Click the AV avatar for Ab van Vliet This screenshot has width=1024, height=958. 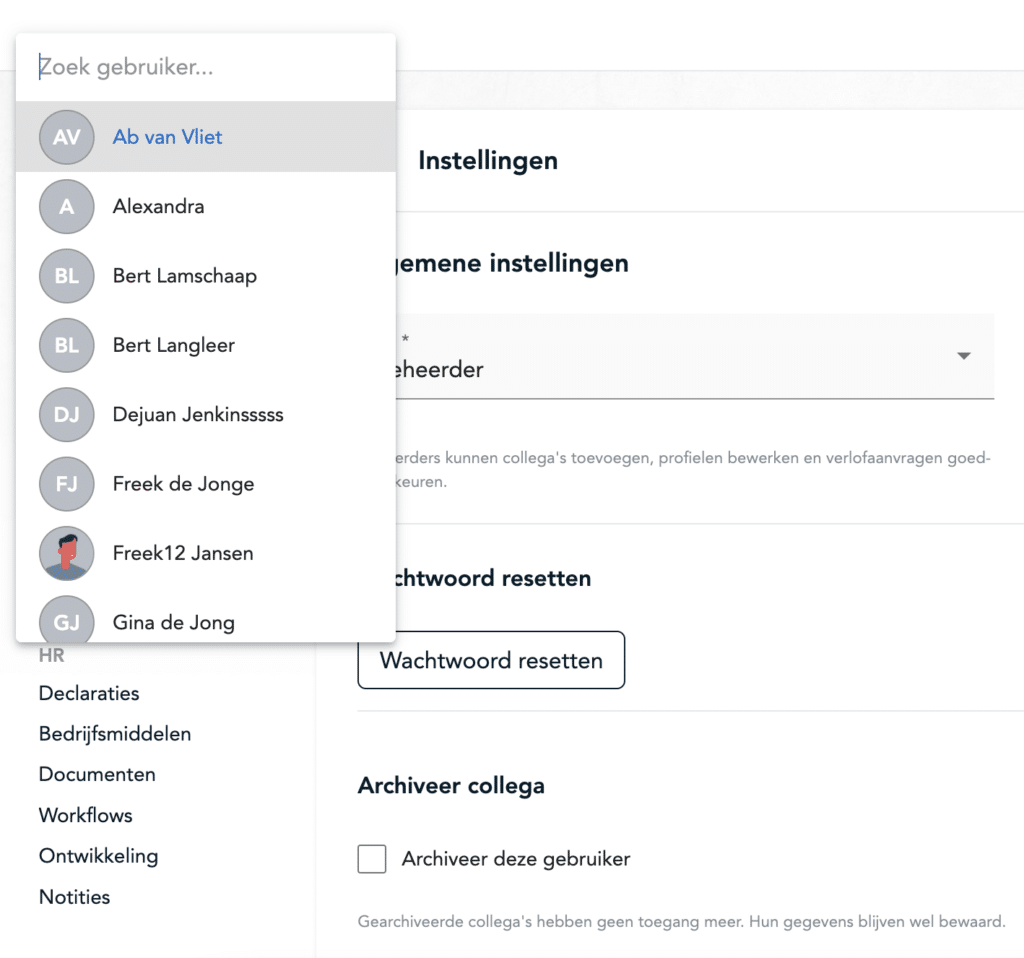point(67,137)
